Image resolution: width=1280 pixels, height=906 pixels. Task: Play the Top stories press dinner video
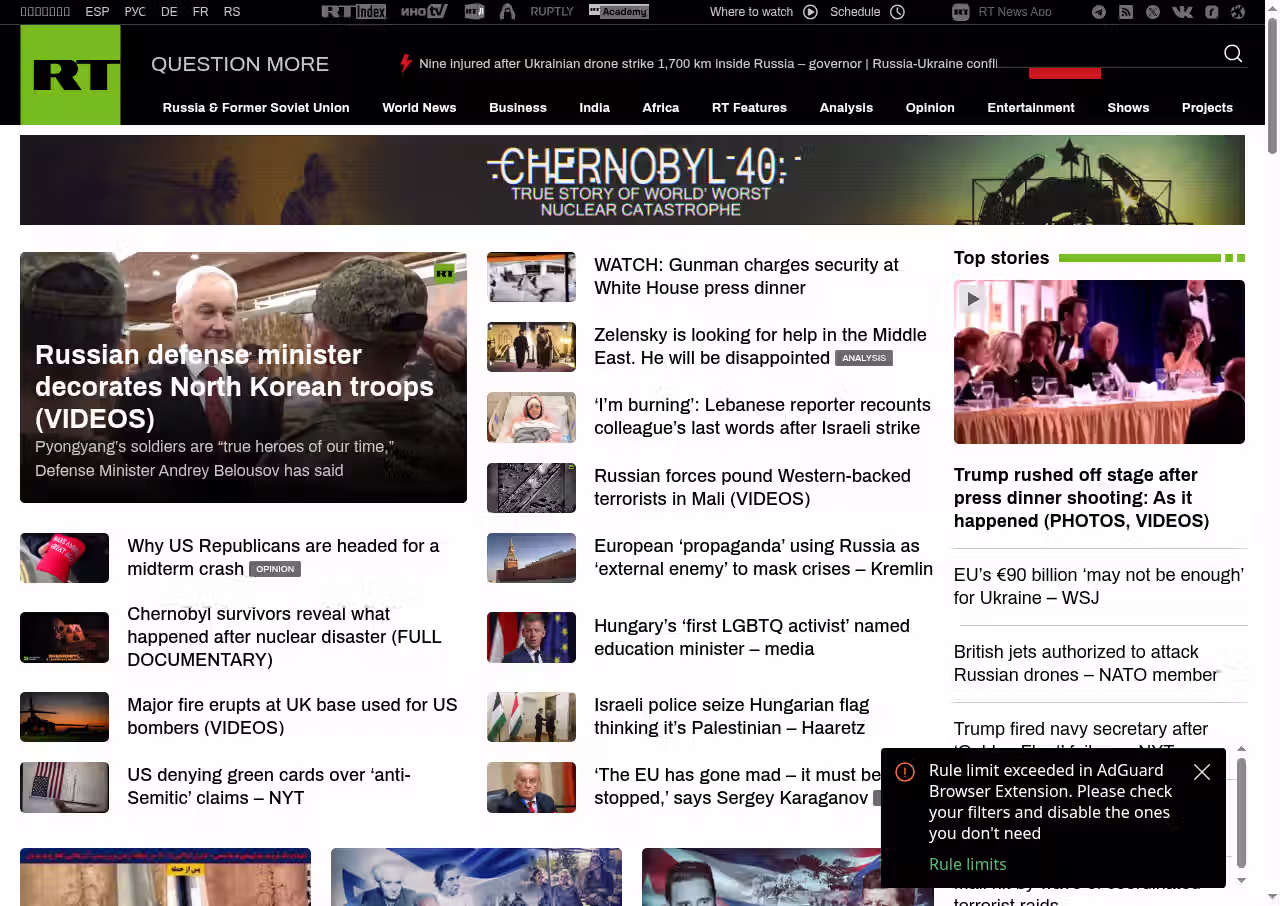[972, 299]
